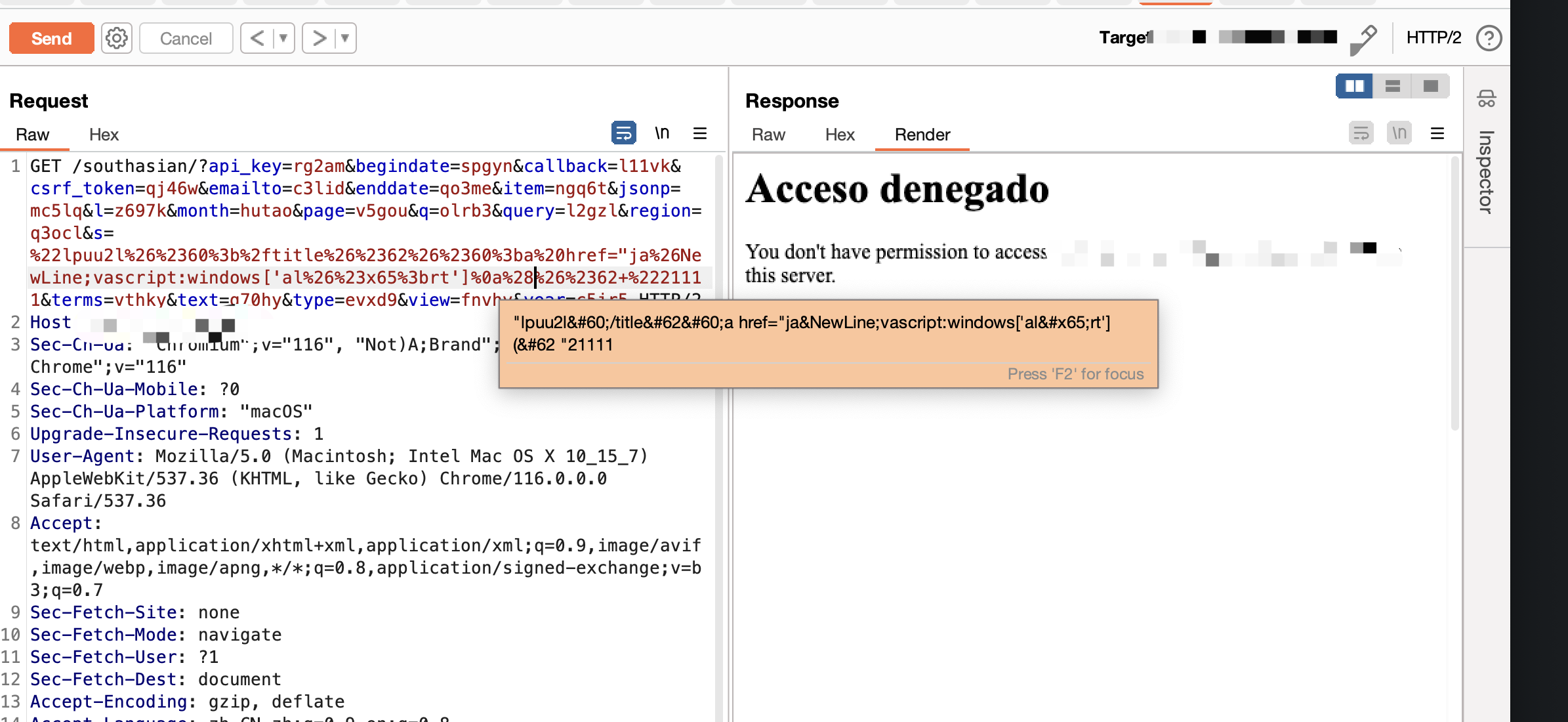Screen dimensions: 1568x722
Task: Toggle line wrap in the request editor
Action: (x=623, y=133)
